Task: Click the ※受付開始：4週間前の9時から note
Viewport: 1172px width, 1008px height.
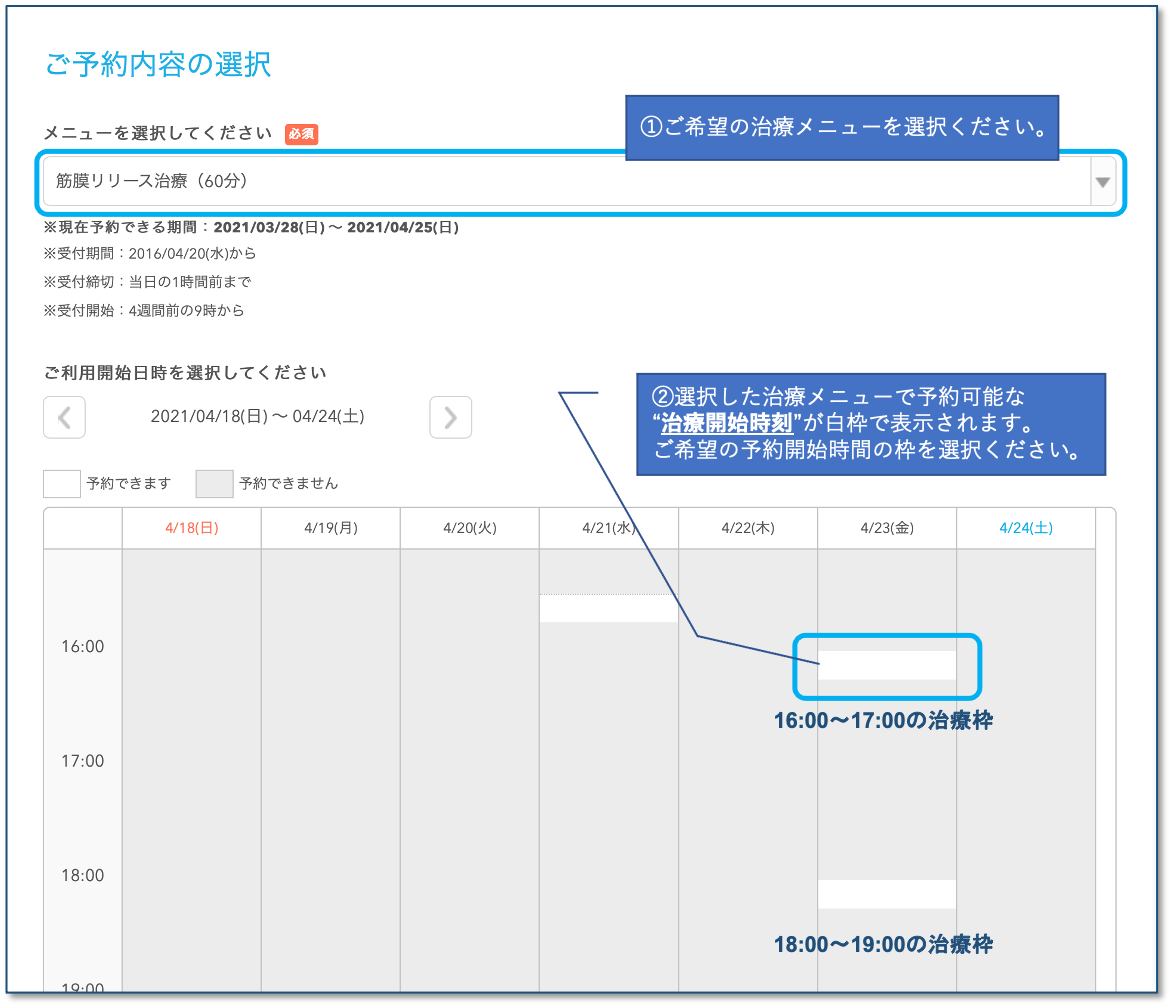Action: [144, 310]
